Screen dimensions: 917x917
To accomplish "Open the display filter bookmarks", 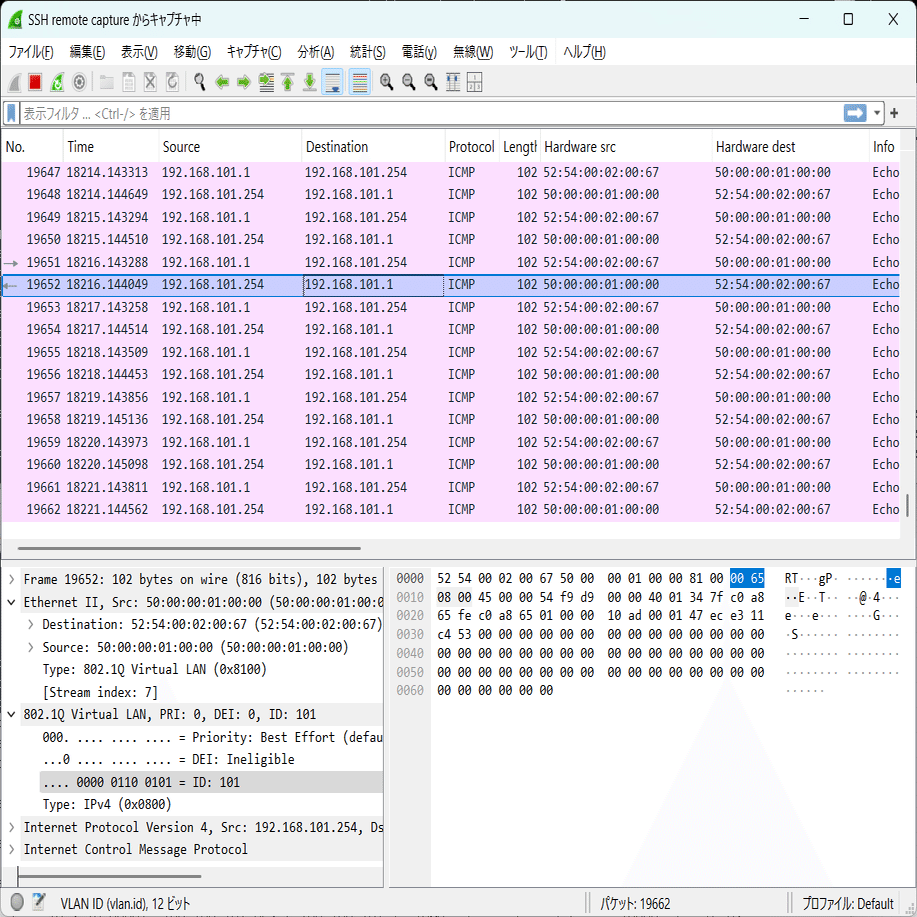I will [12, 113].
